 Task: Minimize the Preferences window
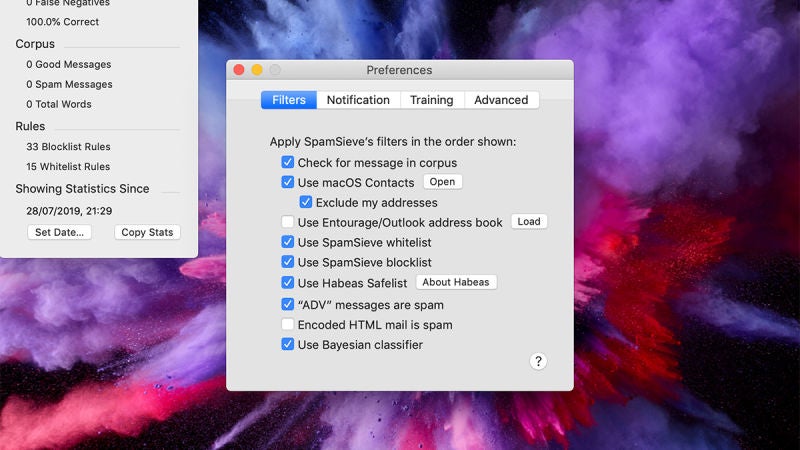pos(257,70)
